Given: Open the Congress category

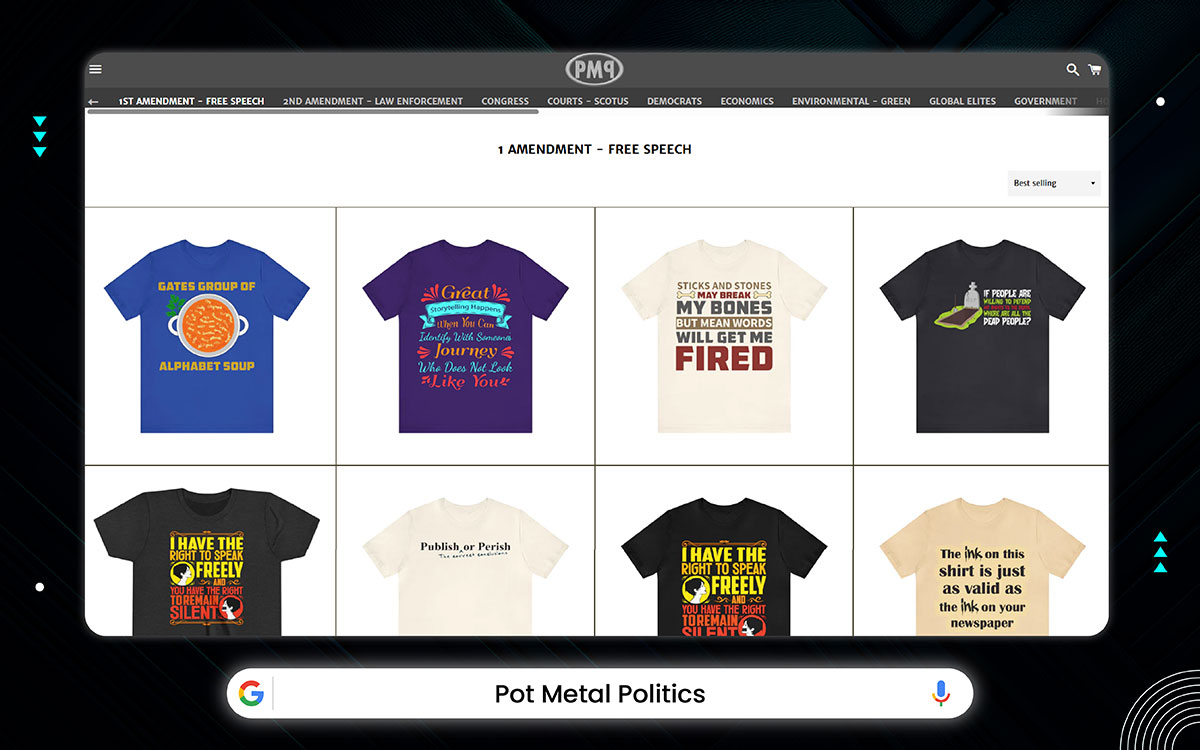Looking at the screenshot, I should point(505,101).
